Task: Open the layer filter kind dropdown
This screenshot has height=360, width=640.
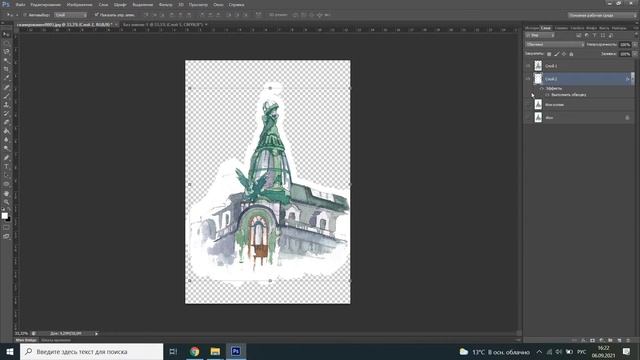Action: coord(540,36)
